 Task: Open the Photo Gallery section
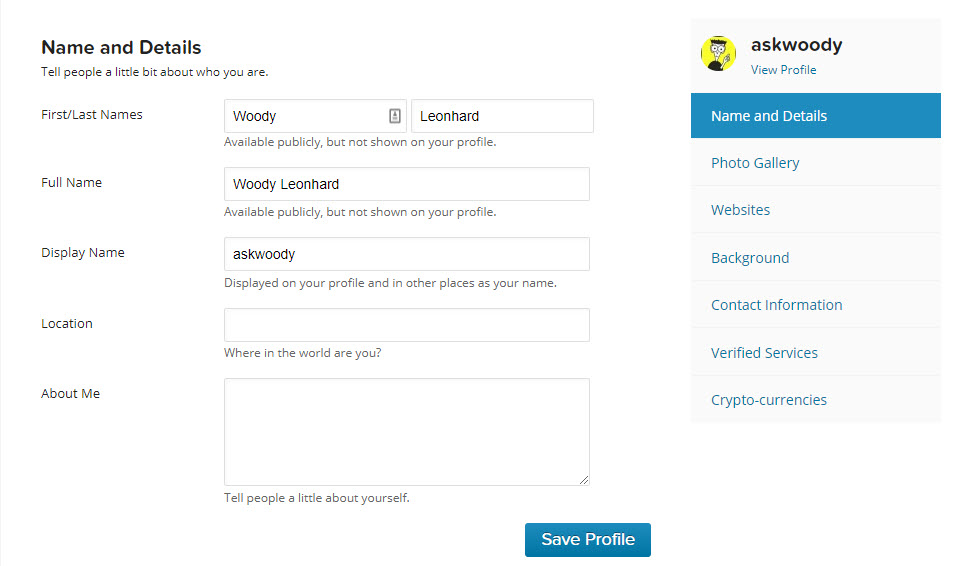click(x=755, y=163)
